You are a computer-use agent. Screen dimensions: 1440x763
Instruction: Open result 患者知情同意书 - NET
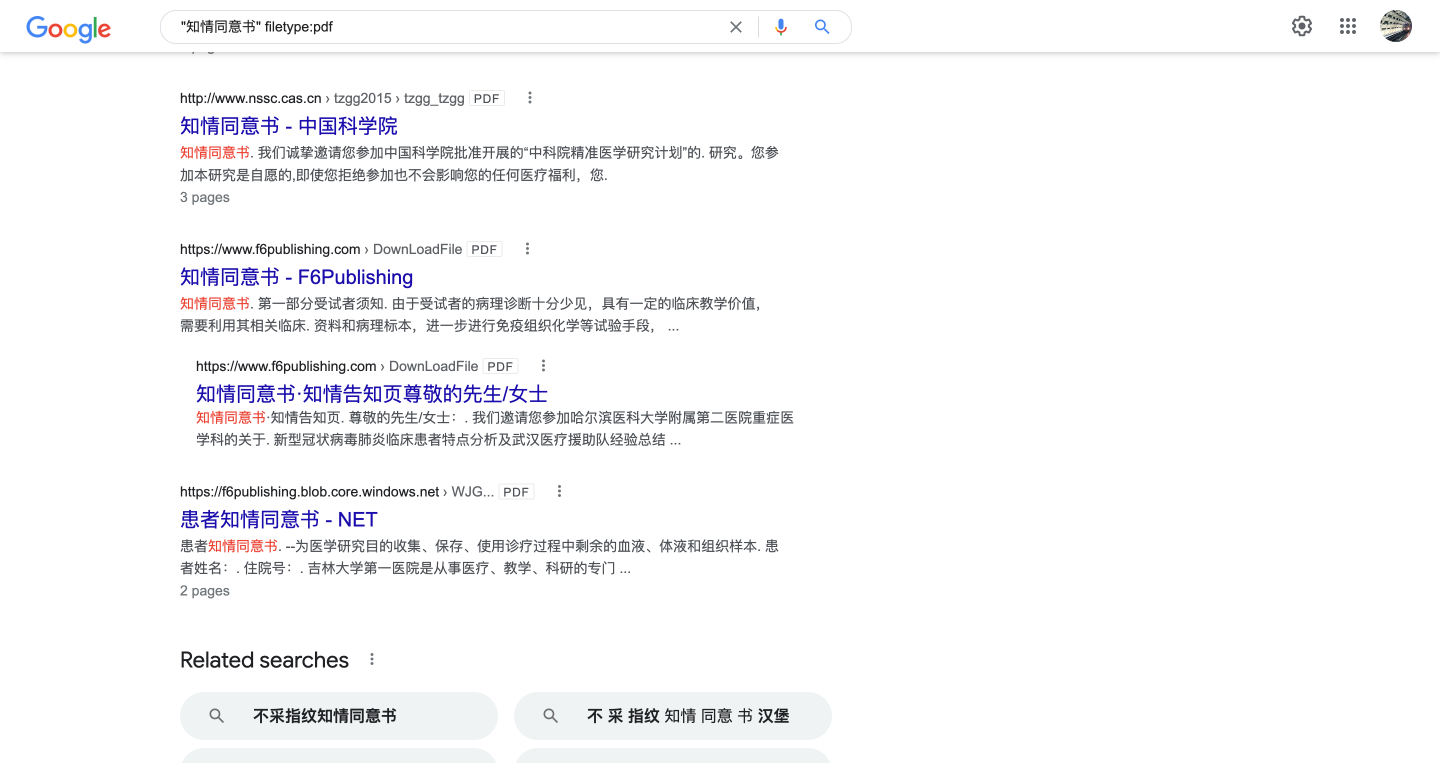pos(279,519)
